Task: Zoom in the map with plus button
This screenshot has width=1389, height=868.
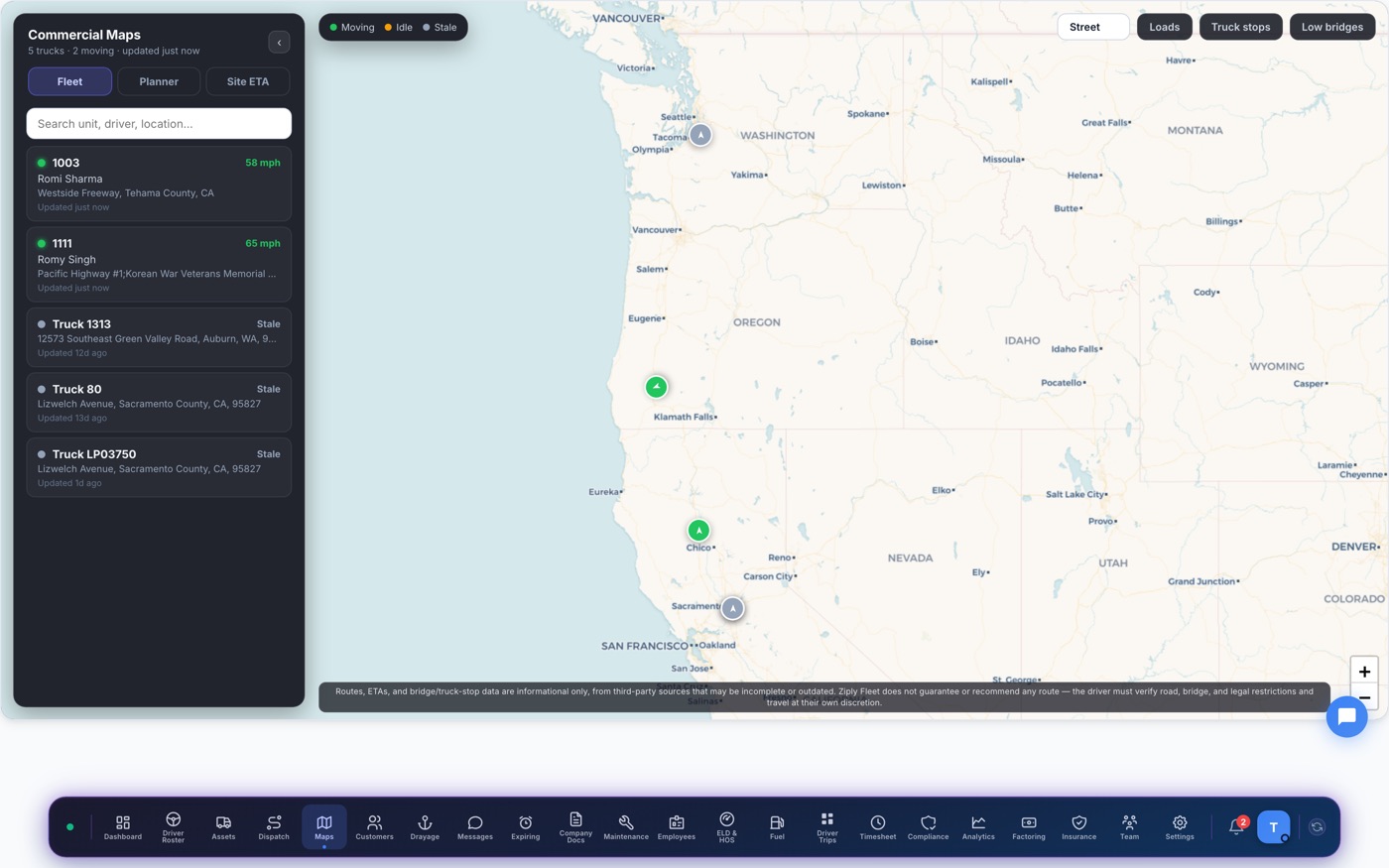Action: (1364, 672)
